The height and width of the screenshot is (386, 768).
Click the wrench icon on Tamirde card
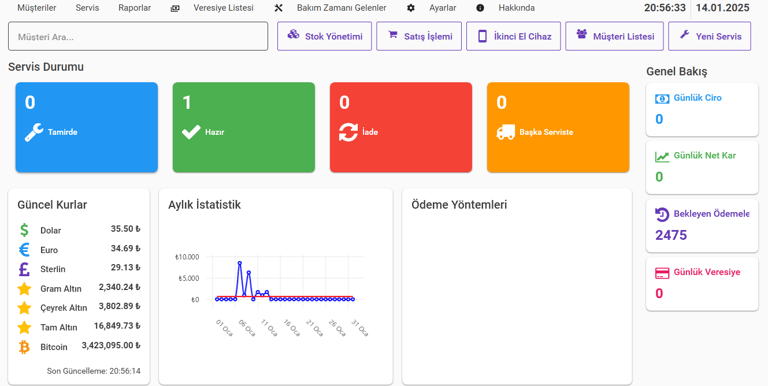(x=34, y=132)
